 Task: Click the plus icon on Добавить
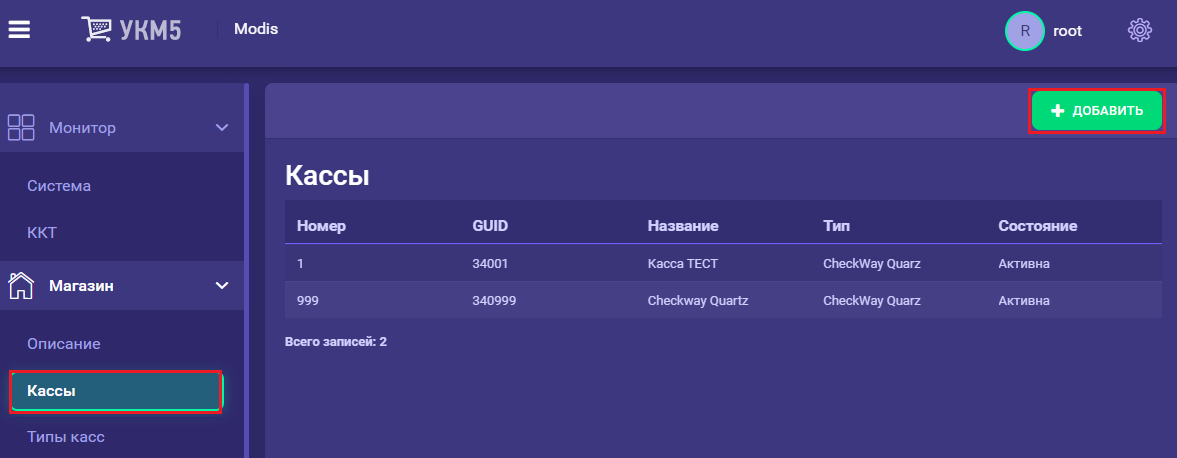pos(1058,111)
